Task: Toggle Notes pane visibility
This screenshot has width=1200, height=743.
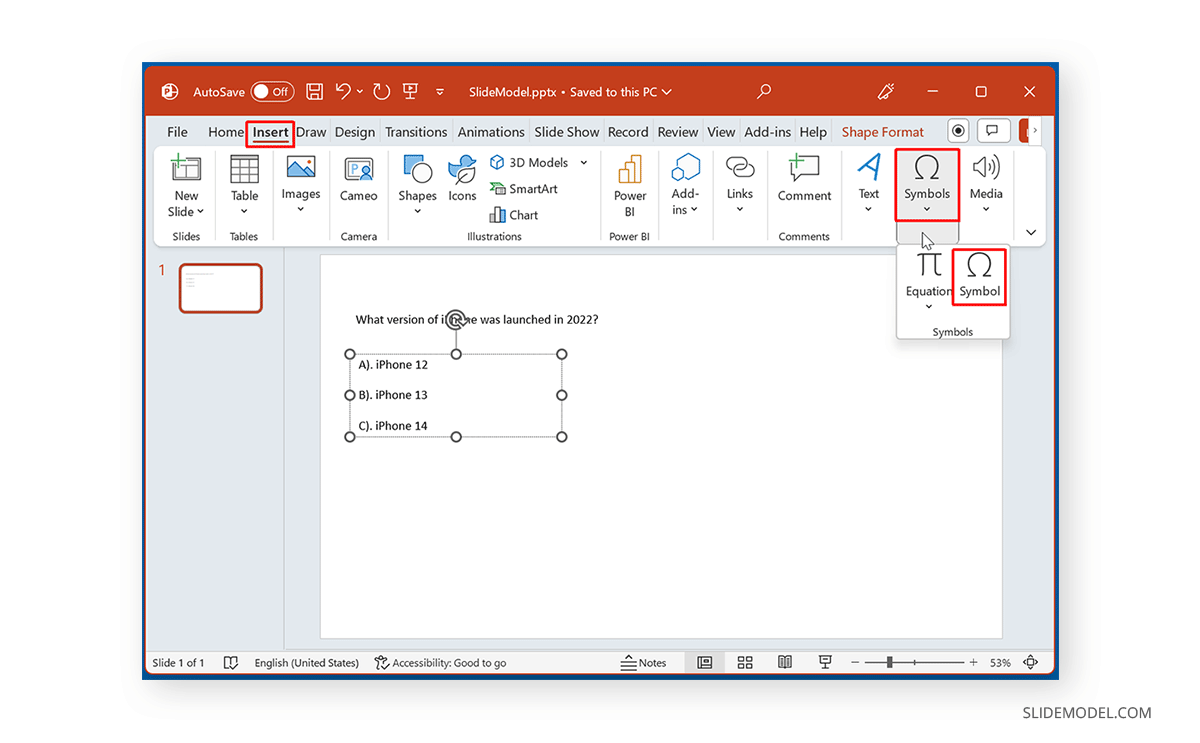Action: pos(646,662)
